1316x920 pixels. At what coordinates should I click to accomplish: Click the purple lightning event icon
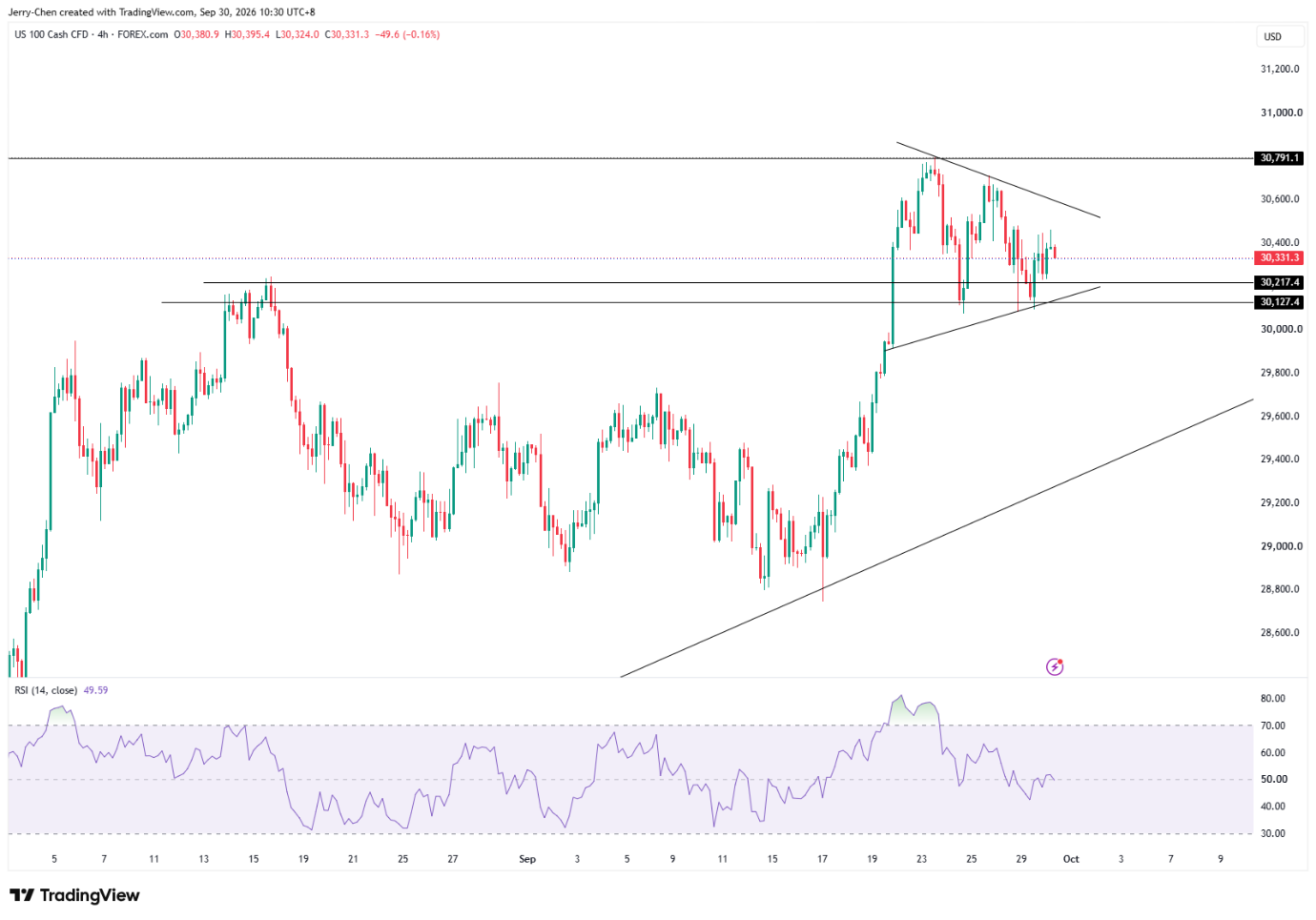click(1055, 666)
